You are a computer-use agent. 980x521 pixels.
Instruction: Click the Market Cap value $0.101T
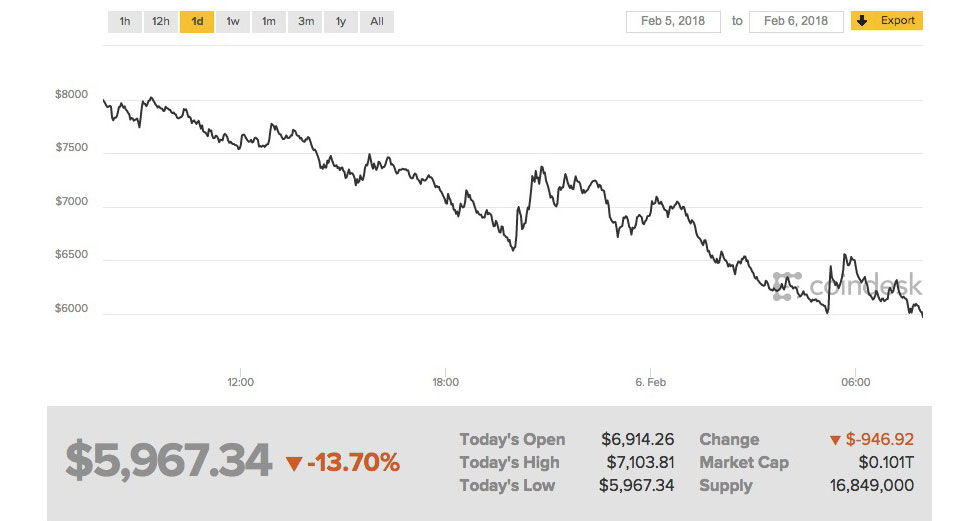tap(886, 462)
